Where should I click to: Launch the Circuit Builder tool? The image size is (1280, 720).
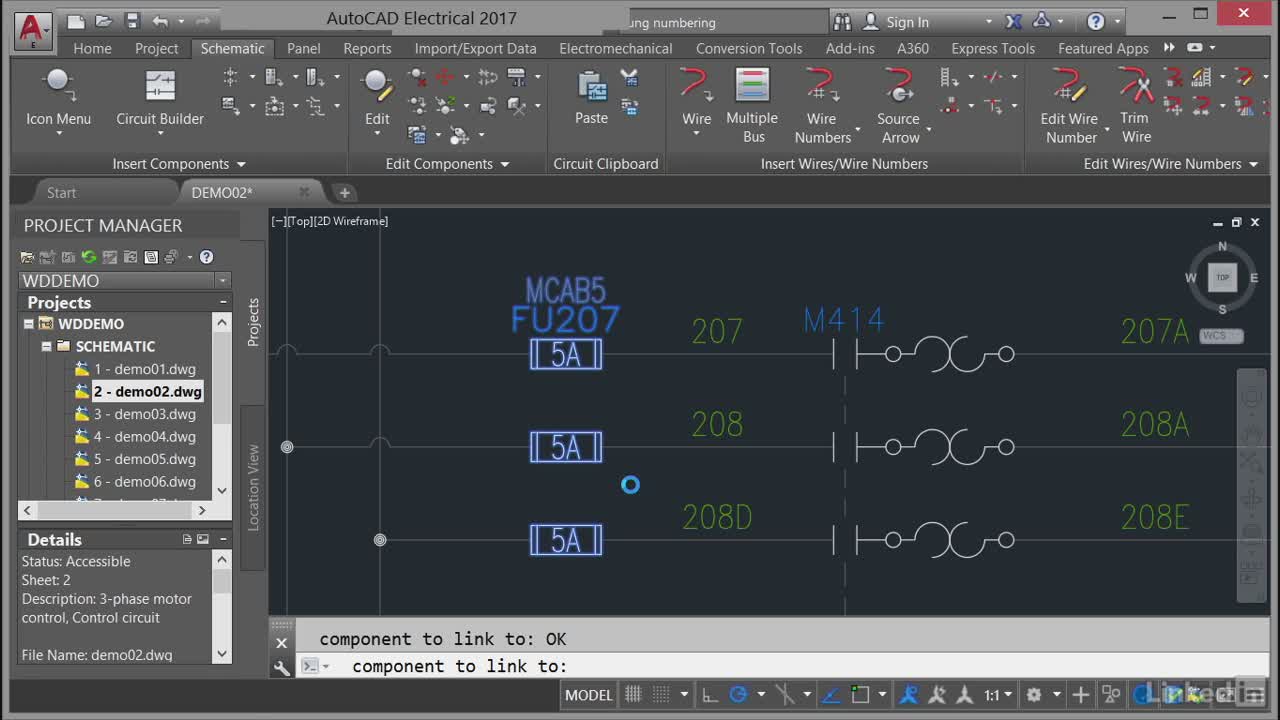tap(160, 98)
